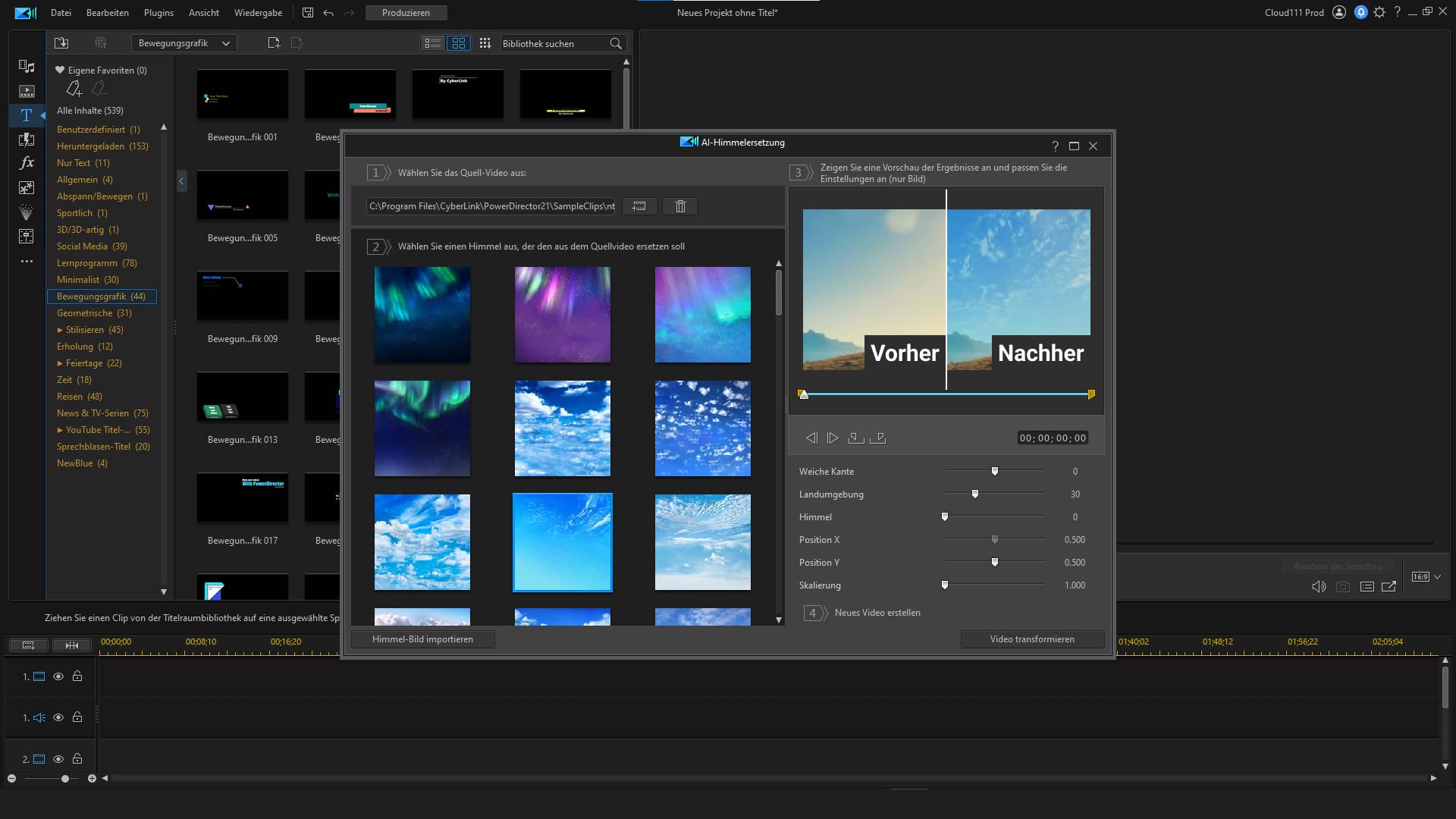Select Bewegungsgrafik 001 title thumbnail
This screenshot has height=819, width=1456.
coord(243,94)
